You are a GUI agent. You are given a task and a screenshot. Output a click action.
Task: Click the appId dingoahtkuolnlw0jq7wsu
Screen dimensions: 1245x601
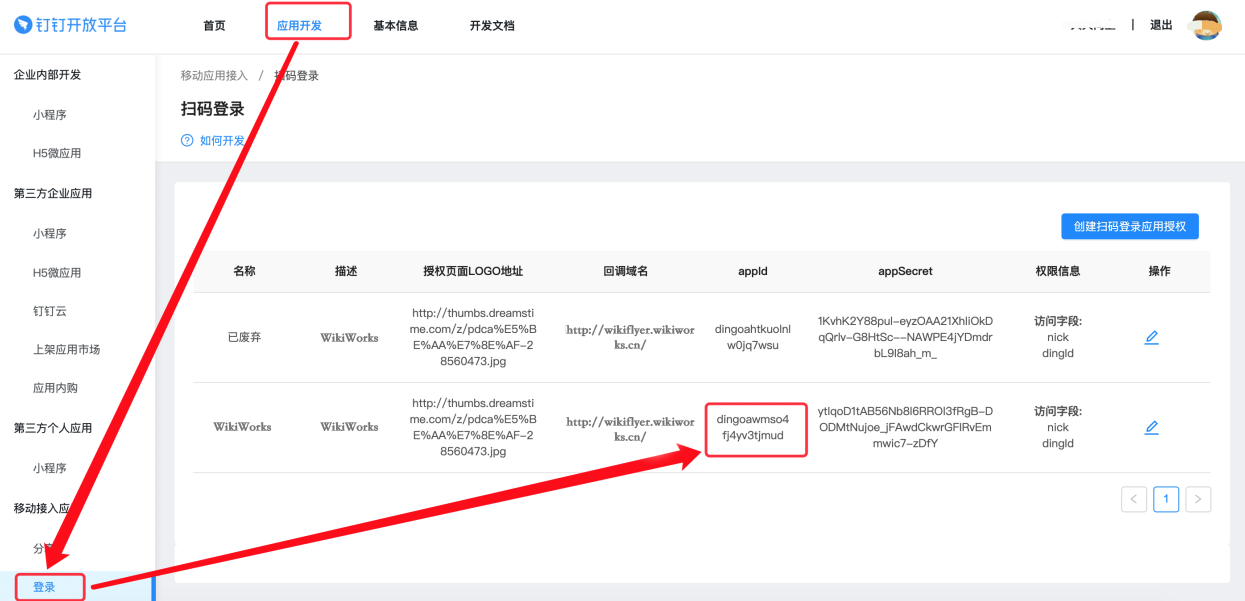[x=753, y=337]
